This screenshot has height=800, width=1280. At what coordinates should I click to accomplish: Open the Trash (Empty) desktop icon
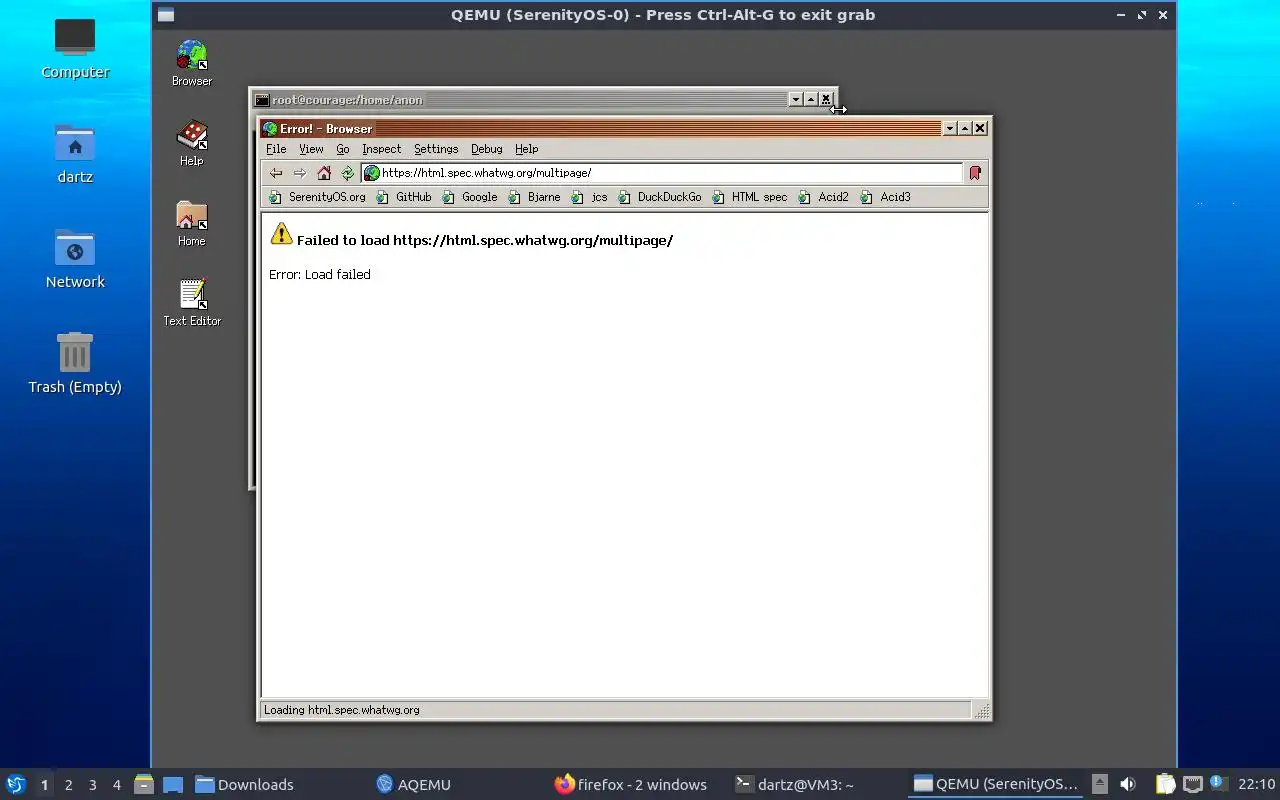coord(75,363)
